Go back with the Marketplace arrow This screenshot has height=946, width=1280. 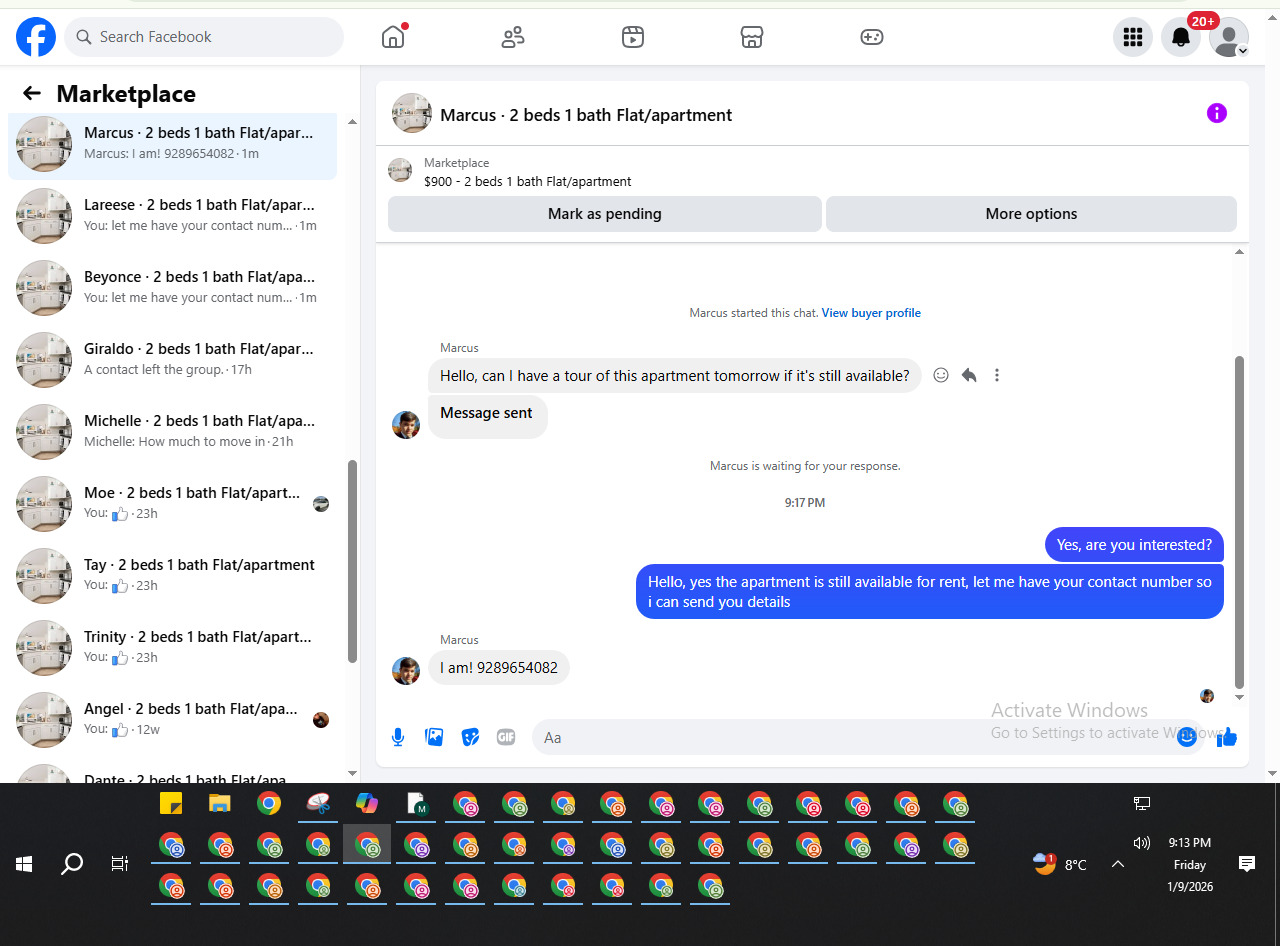tap(32, 93)
